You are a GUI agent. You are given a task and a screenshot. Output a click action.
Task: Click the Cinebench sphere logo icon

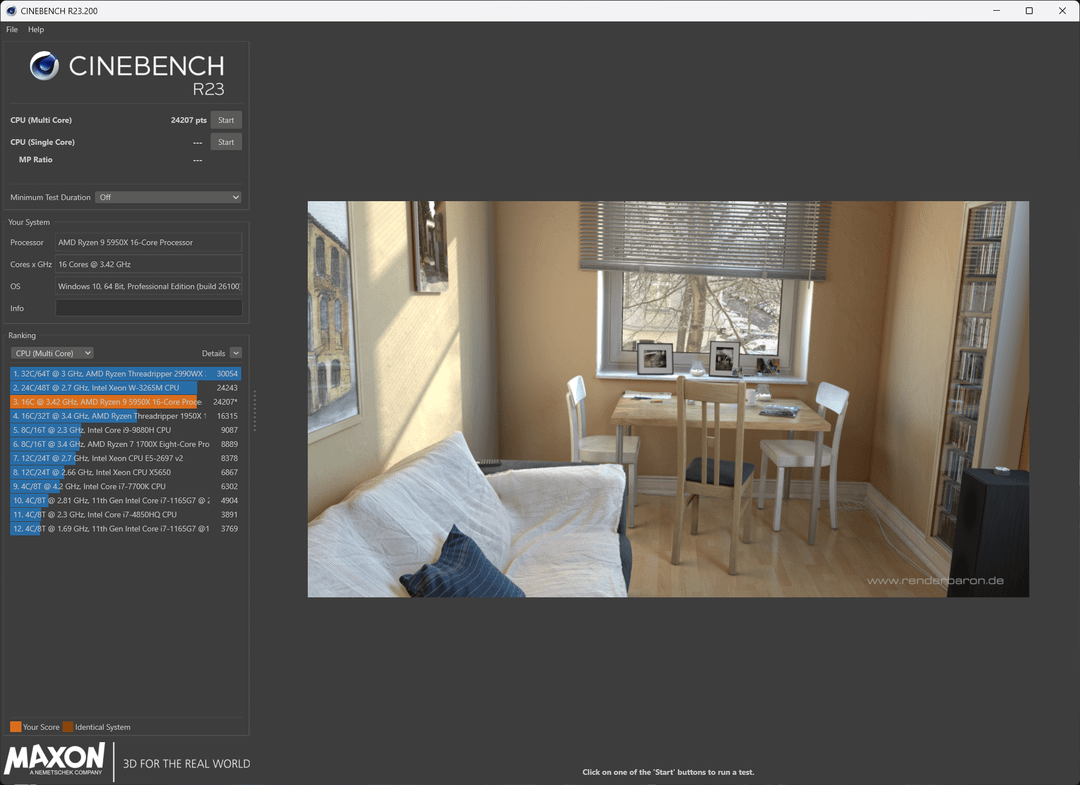tap(44, 66)
